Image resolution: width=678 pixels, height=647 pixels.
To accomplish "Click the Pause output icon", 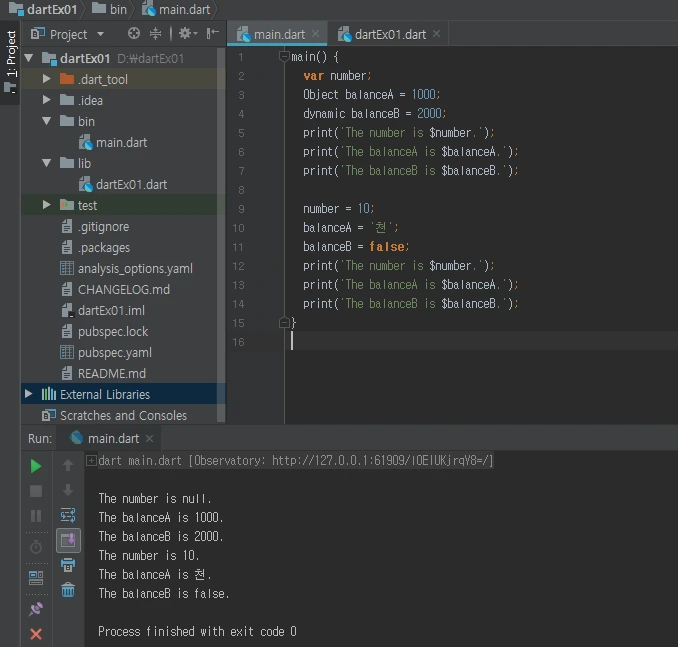I will pos(36,516).
